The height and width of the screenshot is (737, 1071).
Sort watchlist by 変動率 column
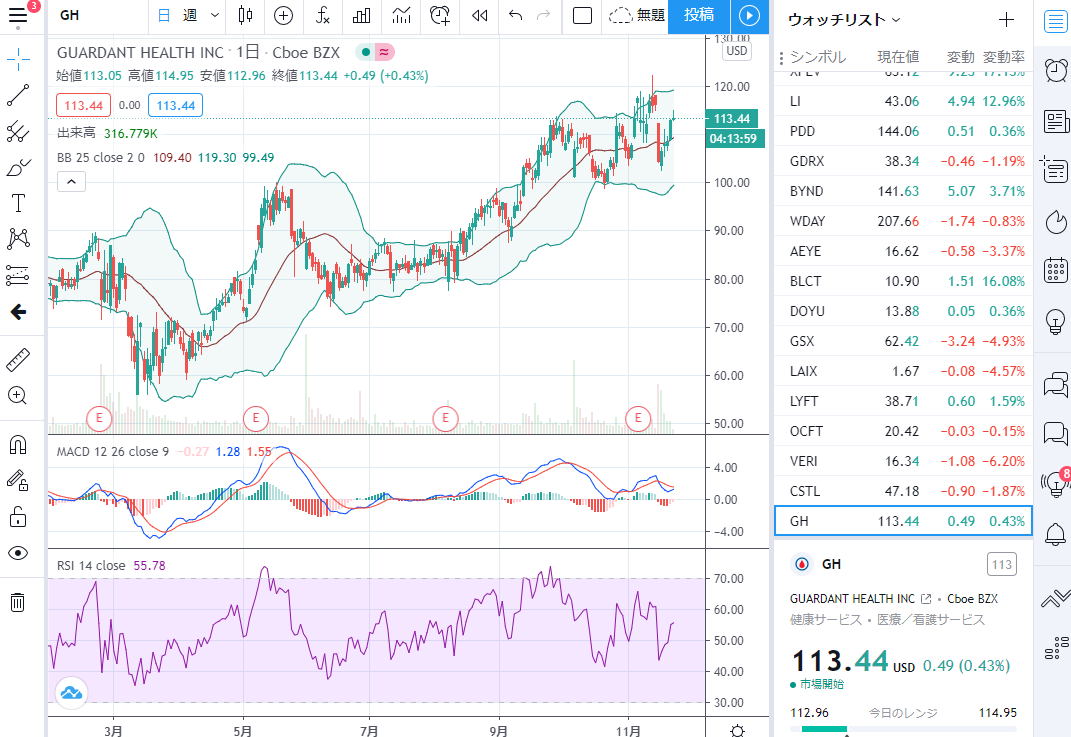pyautogui.click(x=1003, y=57)
